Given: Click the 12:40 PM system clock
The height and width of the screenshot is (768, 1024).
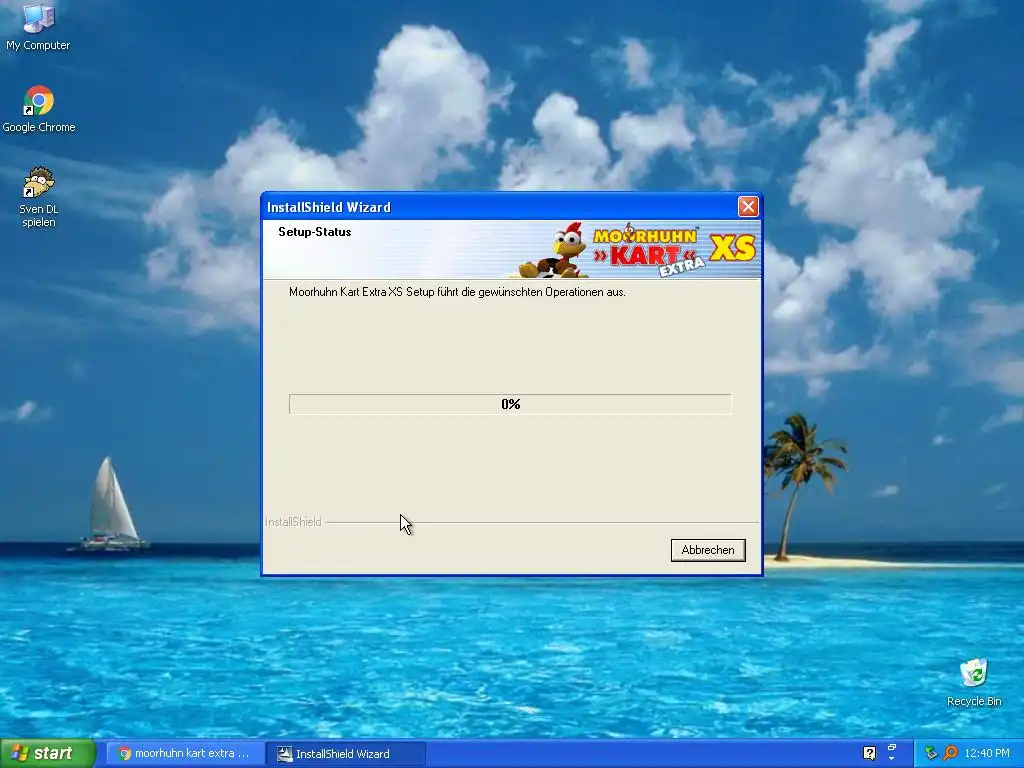Looking at the screenshot, I should coord(987,753).
